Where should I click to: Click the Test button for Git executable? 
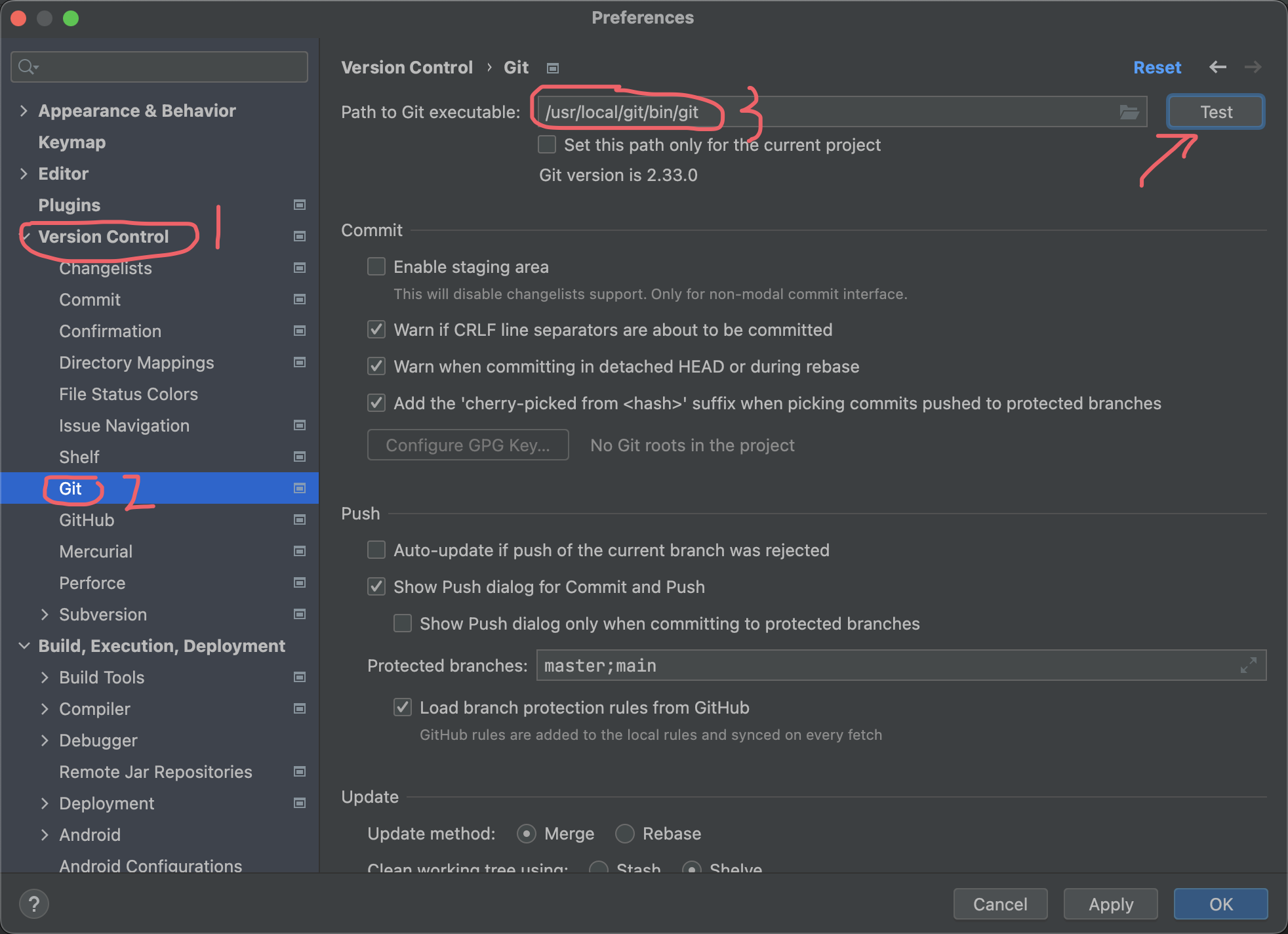click(1216, 112)
